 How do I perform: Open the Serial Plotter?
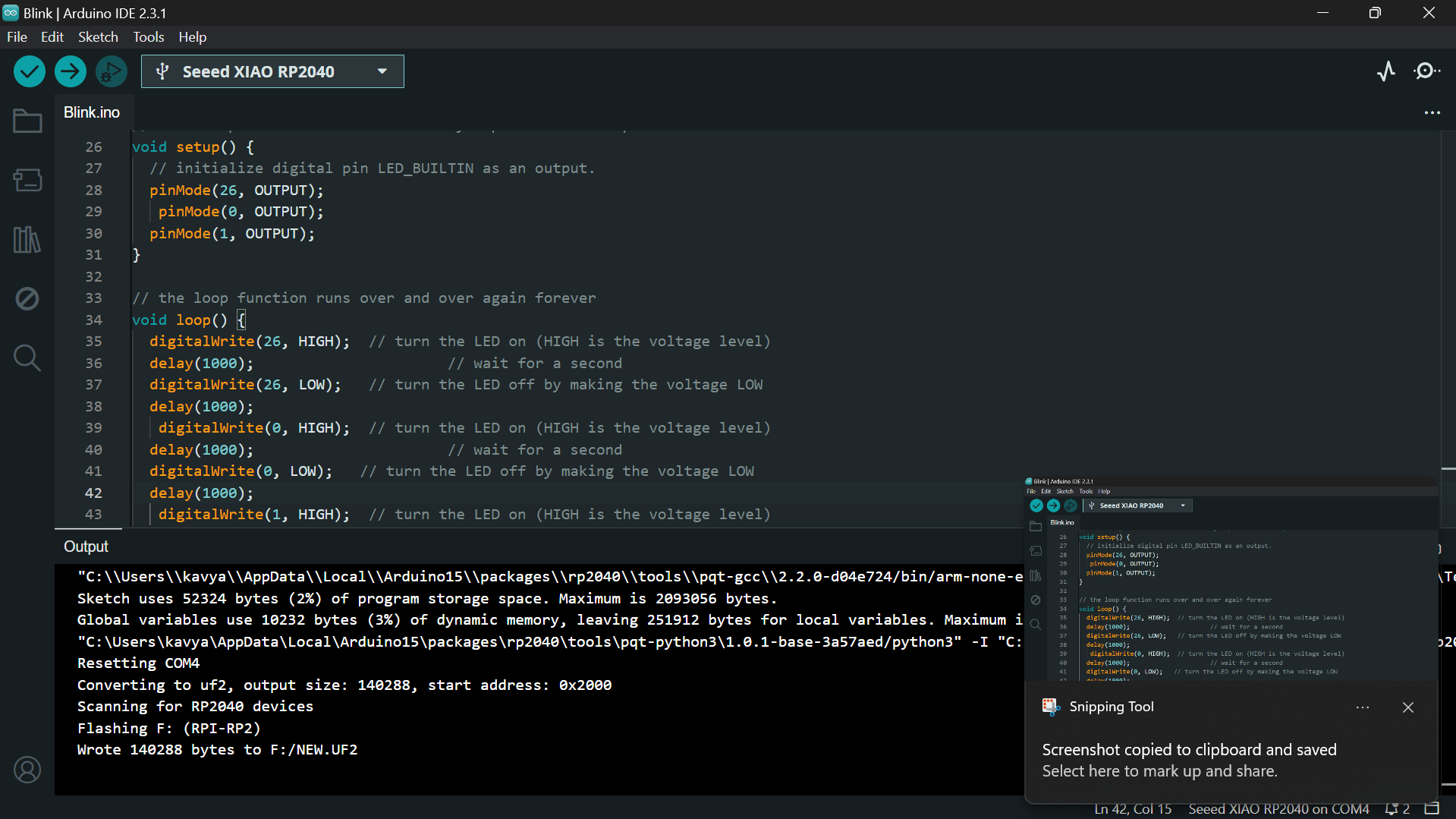[1386, 71]
